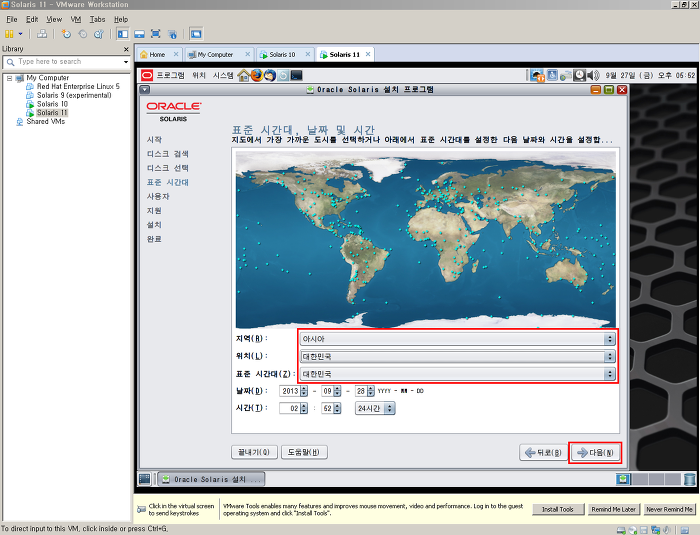Open the snapshot manager toolbar icon
The height and width of the screenshot is (535, 700).
99,34
